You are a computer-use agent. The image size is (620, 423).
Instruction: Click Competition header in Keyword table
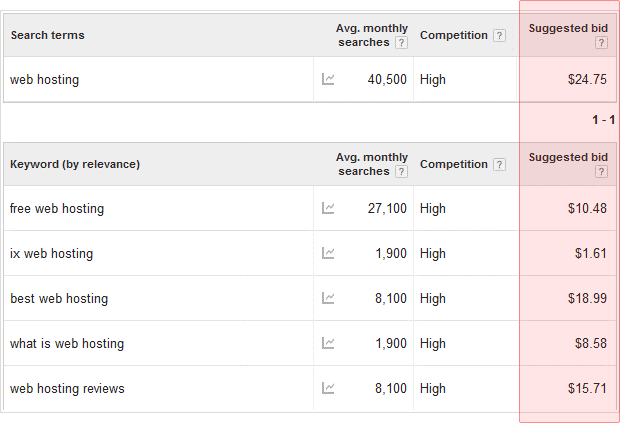pos(453,164)
